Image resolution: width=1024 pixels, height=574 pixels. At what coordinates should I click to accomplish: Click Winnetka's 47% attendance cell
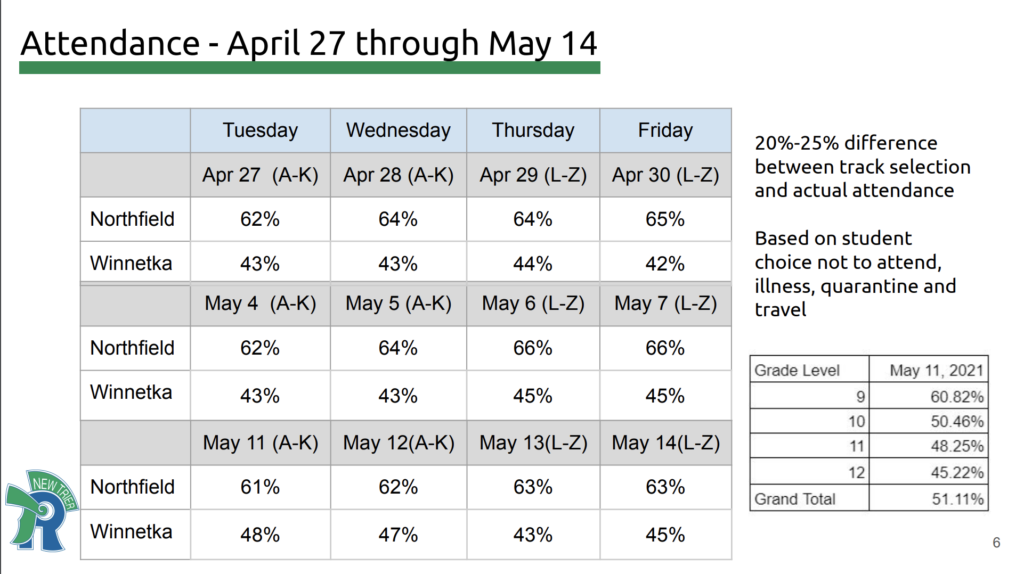click(398, 535)
